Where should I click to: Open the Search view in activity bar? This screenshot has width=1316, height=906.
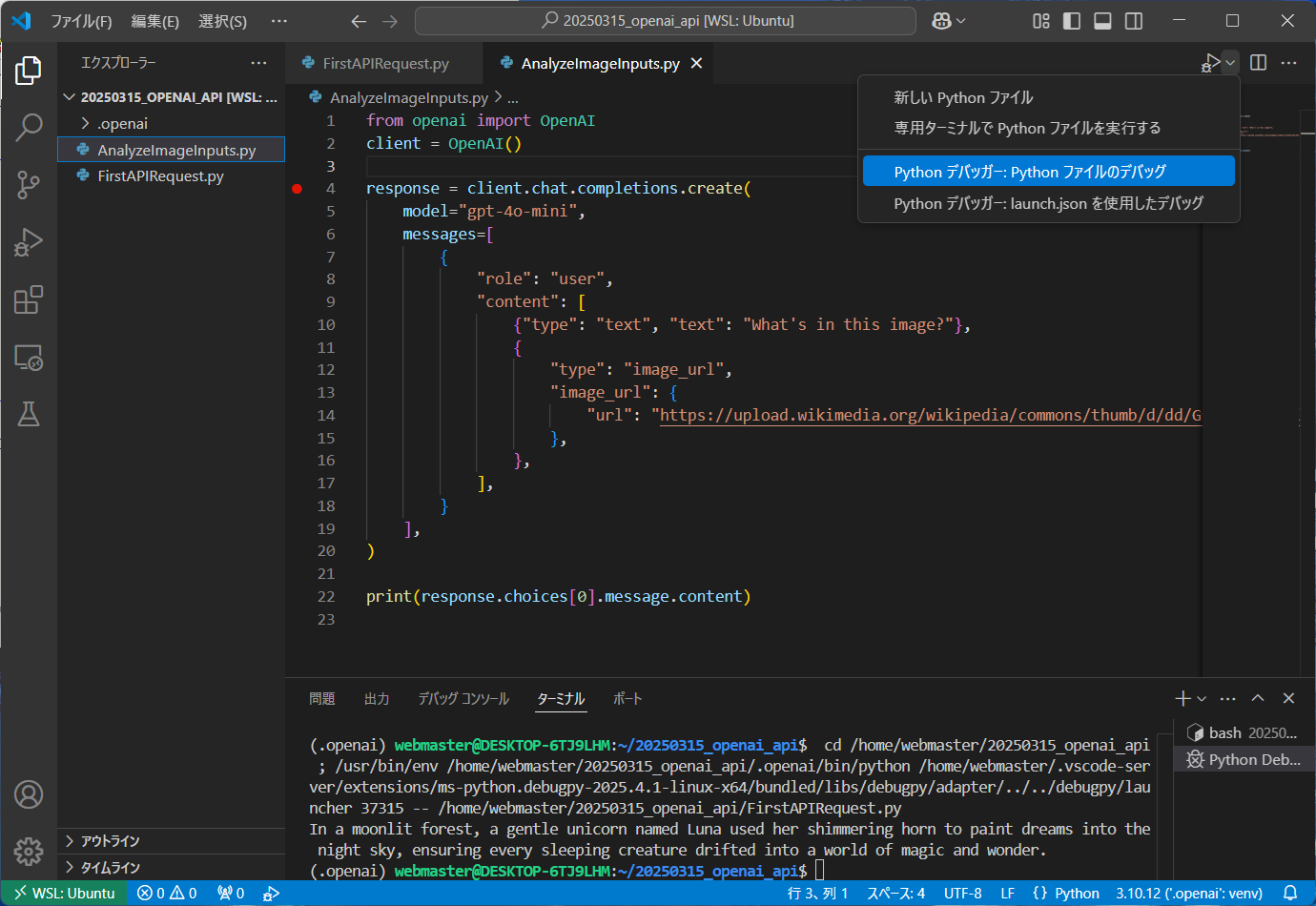pos(29,127)
